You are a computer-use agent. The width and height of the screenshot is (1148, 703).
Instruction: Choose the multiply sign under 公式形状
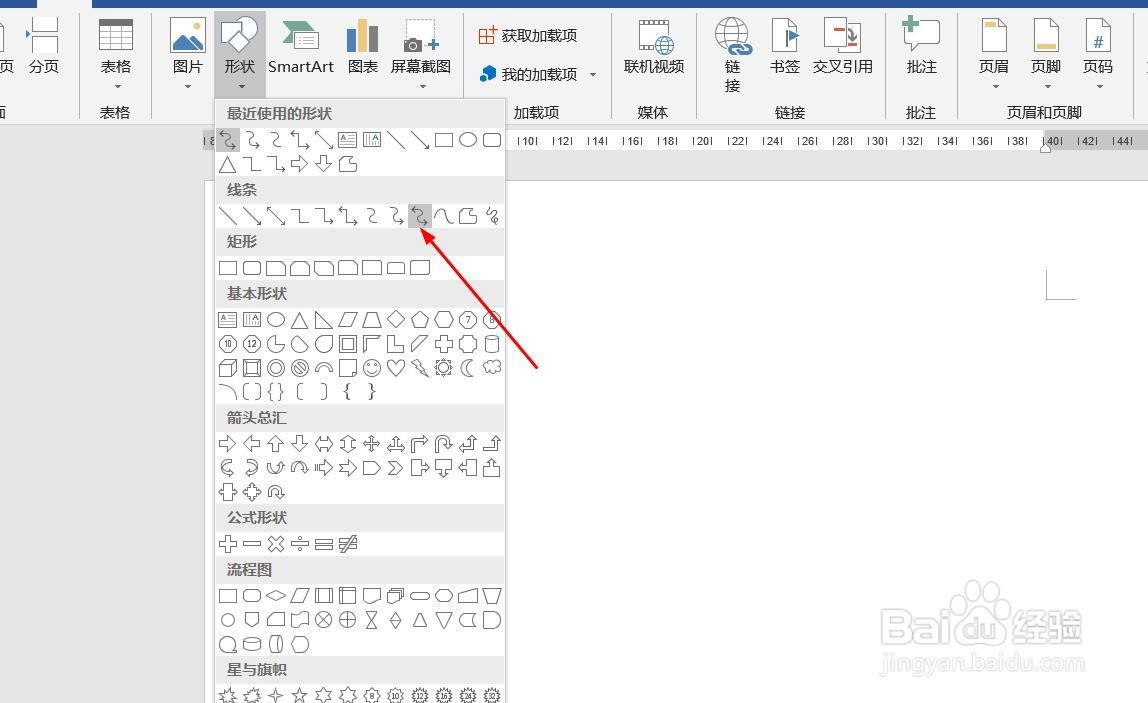276,544
